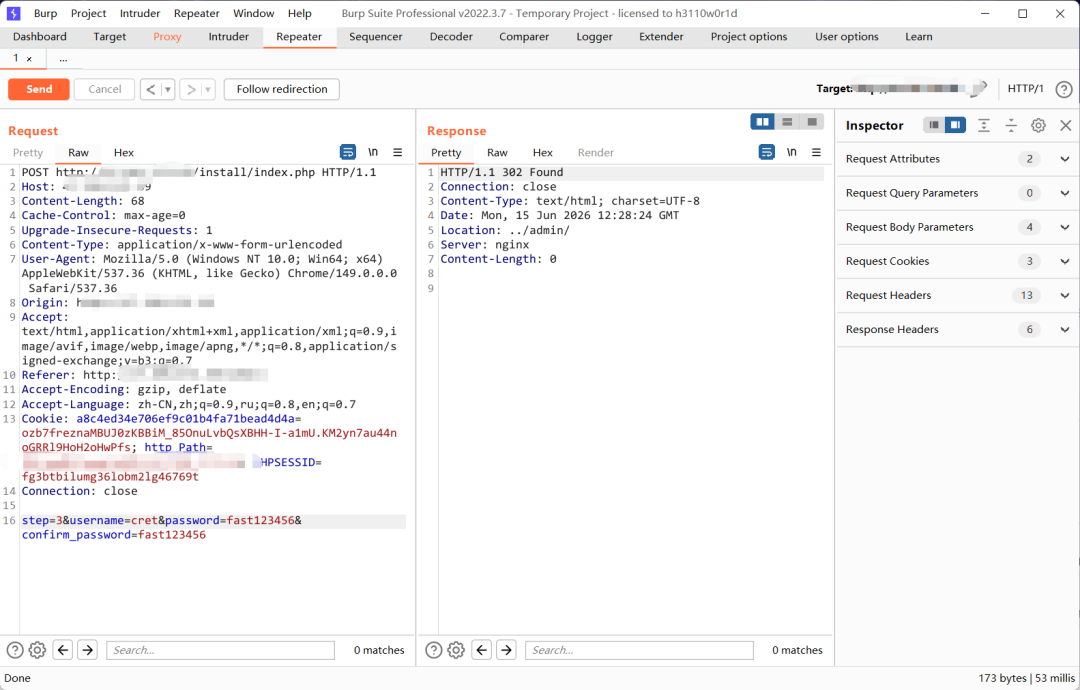Toggle word wrap in Request panel
Screen dimensions: 1080x690
pos(348,152)
